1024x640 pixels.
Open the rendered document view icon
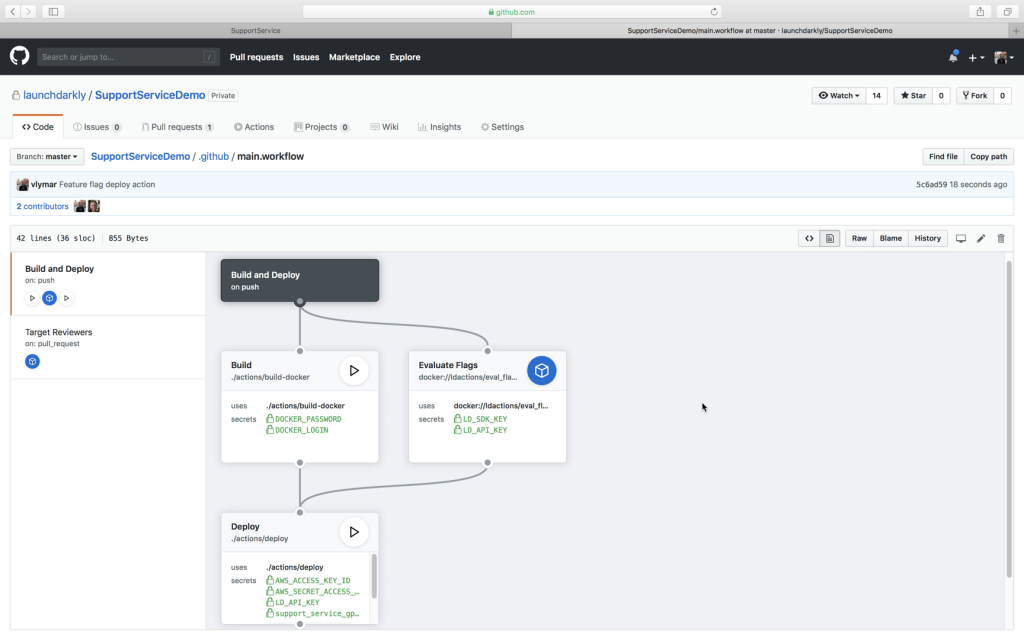(829, 238)
